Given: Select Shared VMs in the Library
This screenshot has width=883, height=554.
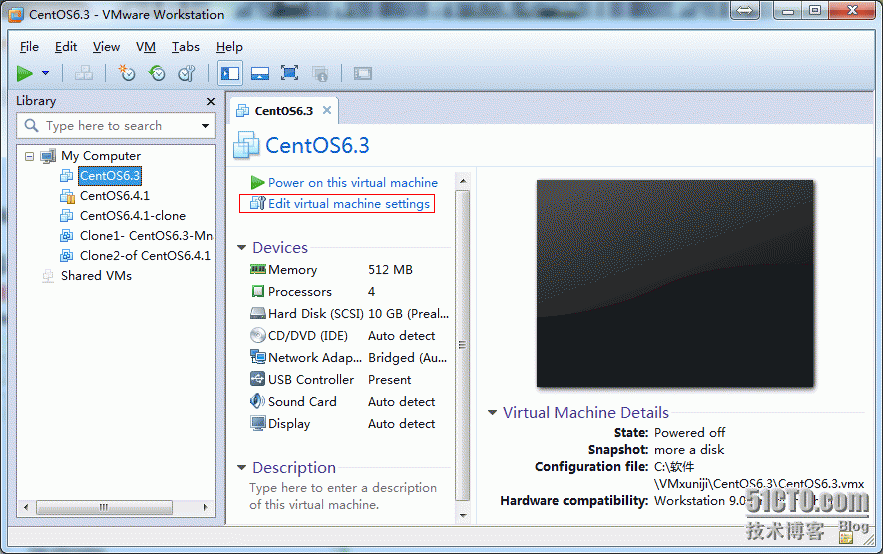Looking at the screenshot, I should 96,276.
